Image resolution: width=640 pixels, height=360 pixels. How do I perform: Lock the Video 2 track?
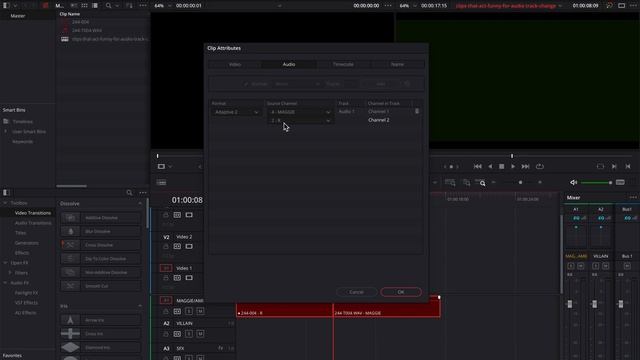coord(166,247)
